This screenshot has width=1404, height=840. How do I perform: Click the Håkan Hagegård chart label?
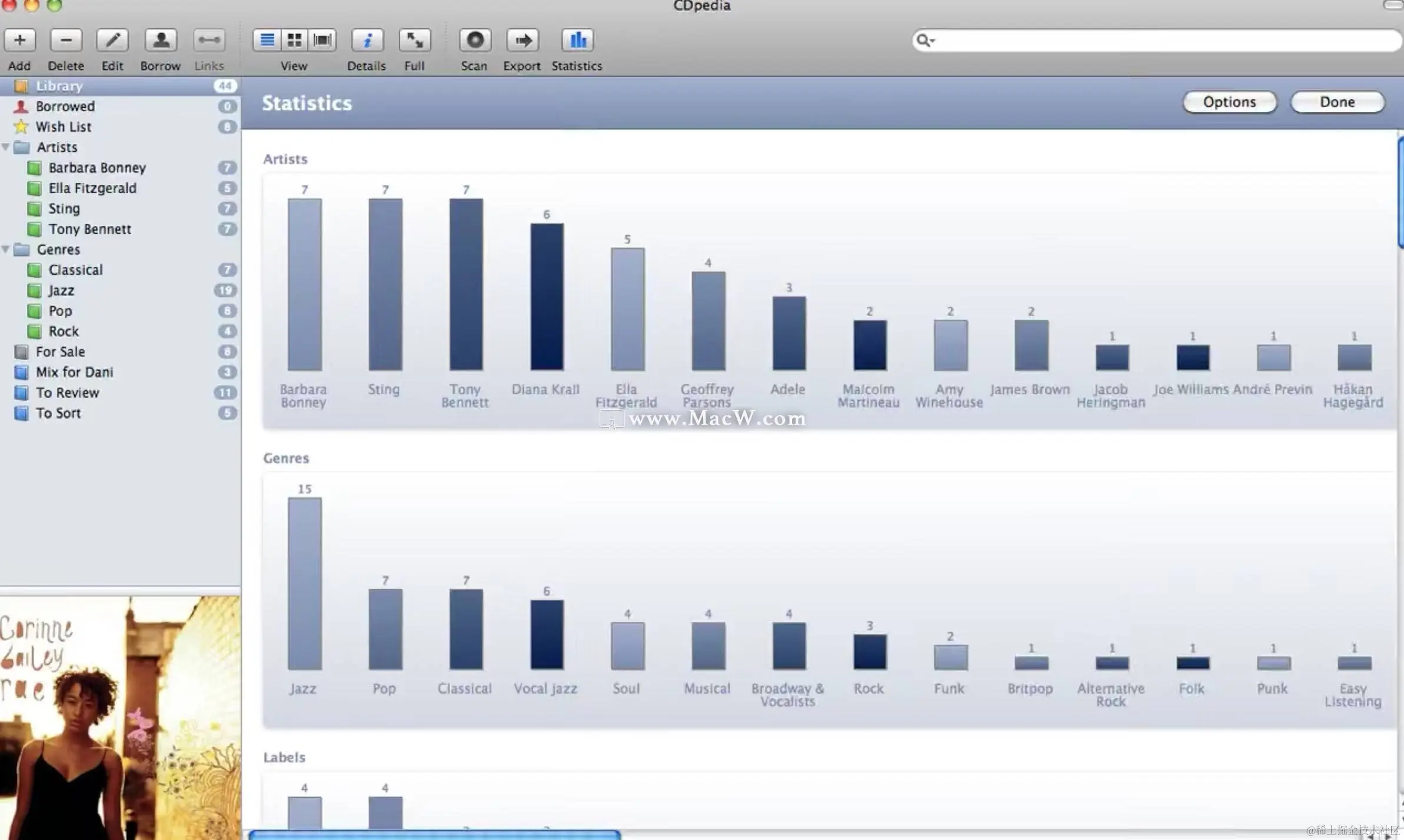[x=1353, y=396]
